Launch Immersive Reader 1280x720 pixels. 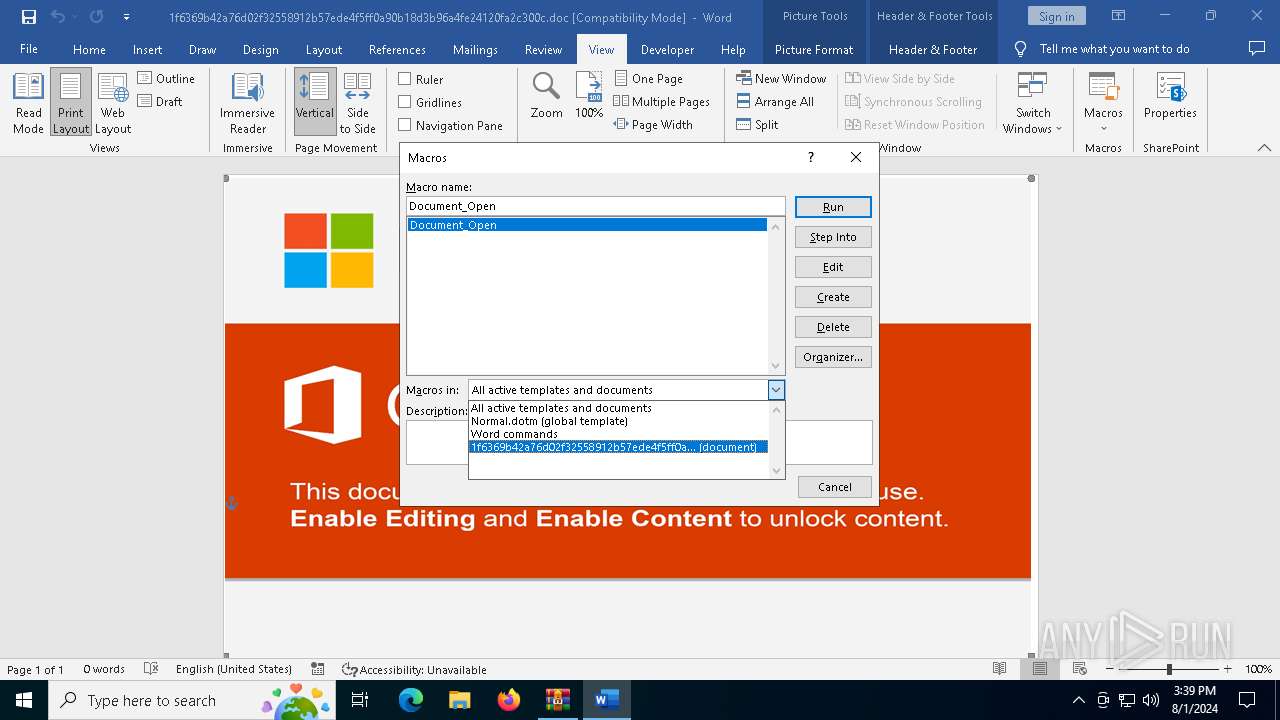pyautogui.click(x=247, y=103)
